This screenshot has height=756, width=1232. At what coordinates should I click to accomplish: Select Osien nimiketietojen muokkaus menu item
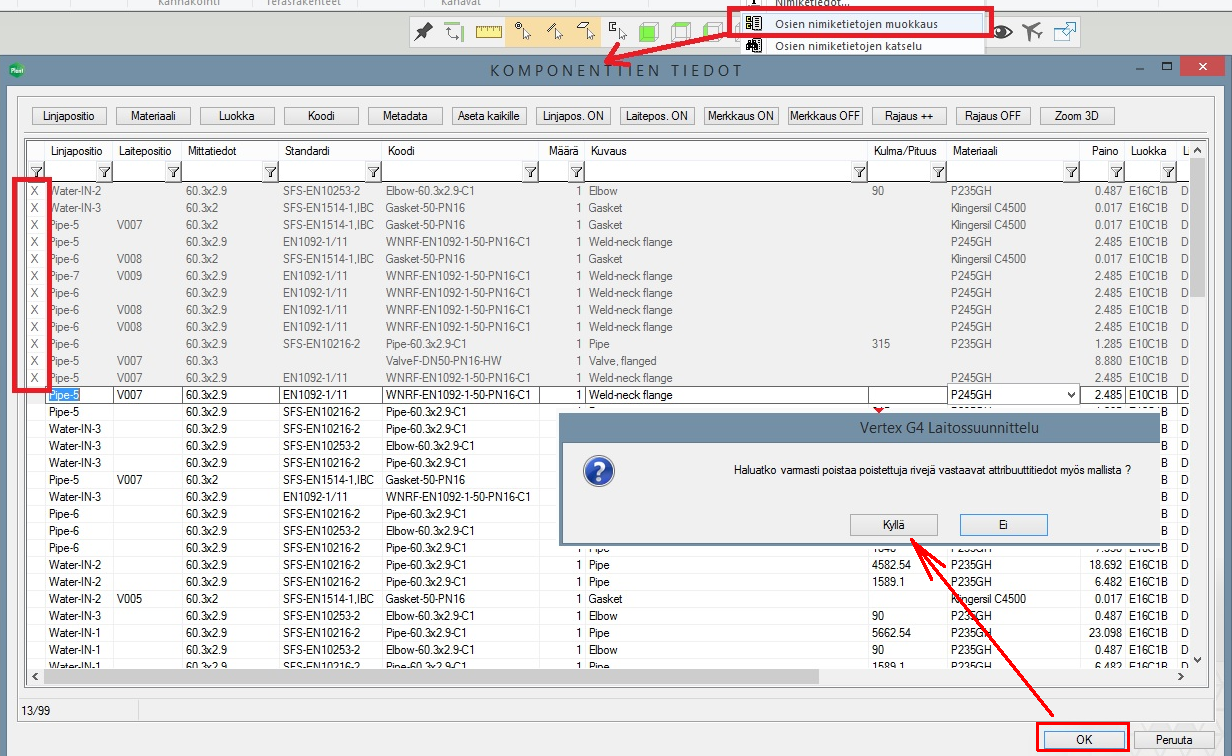tap(855, 24)
